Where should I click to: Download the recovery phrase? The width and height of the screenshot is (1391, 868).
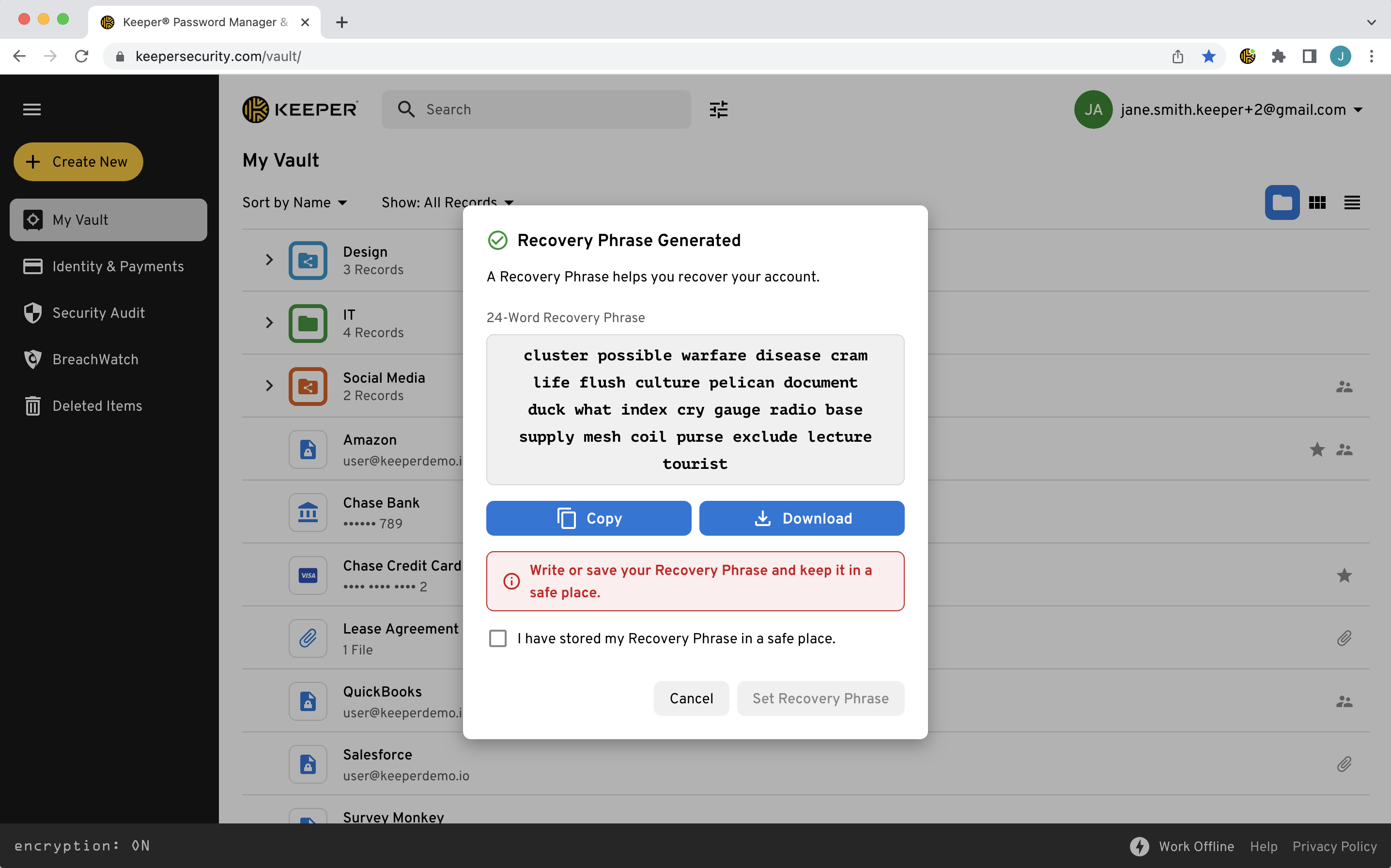click(x=801, y=518)
